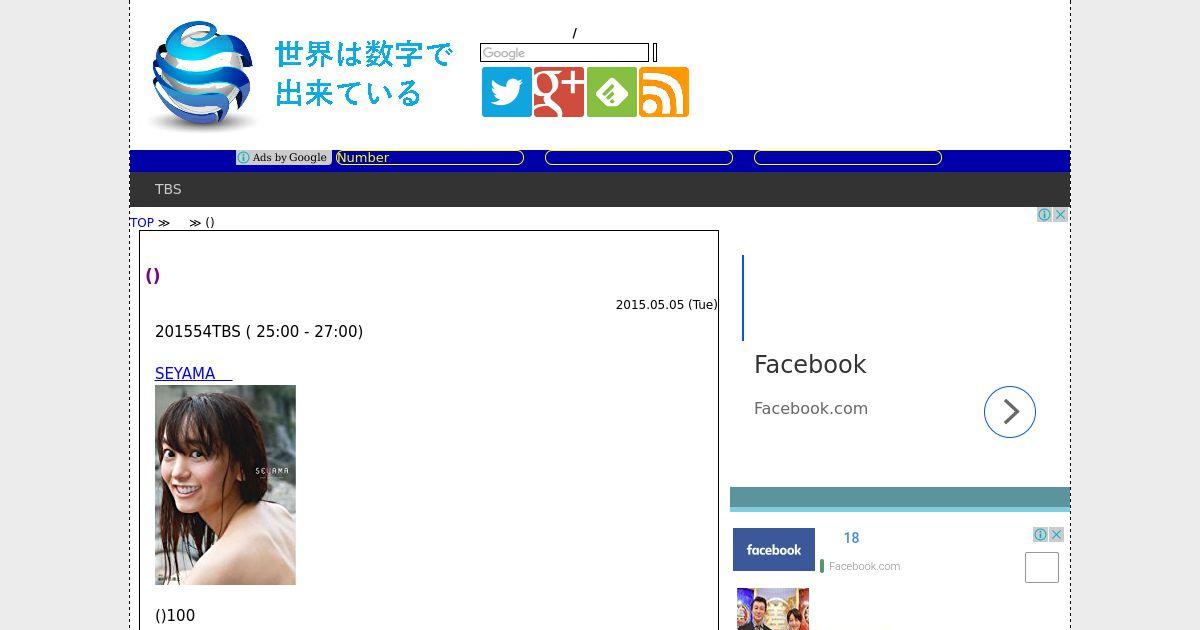Click the blue globe site logo

point(204,76)
